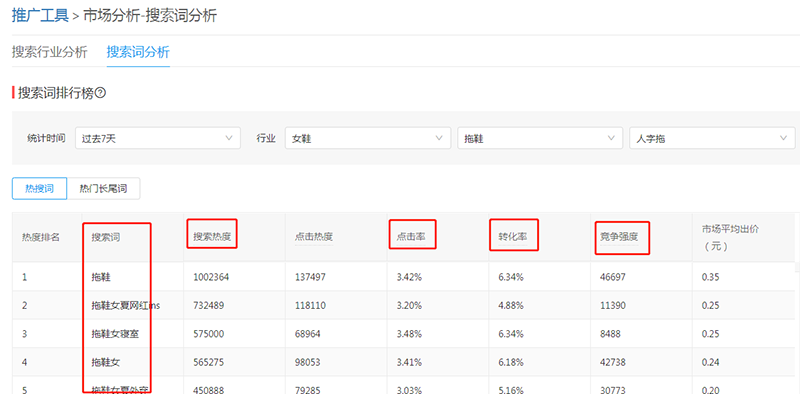Click the 搜索词 column header
This screenshot has height=394, width=800.
pyautogui.click(x=106, y=237)
